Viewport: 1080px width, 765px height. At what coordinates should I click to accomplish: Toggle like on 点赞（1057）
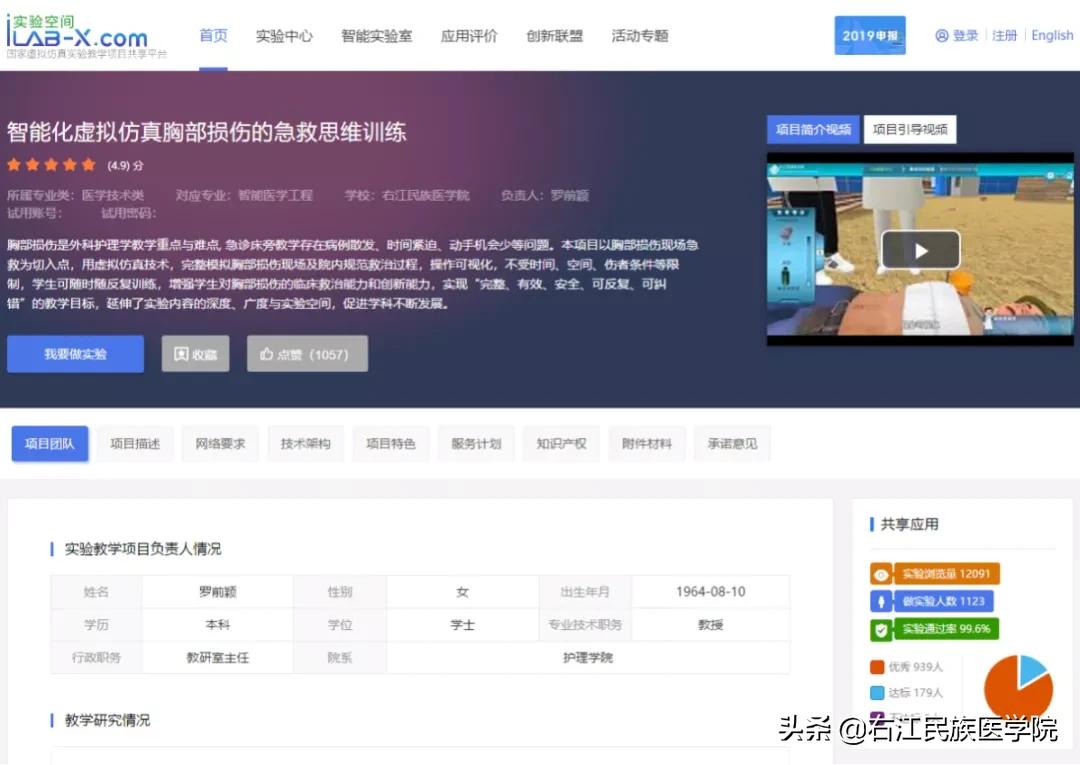(x=307, y=353)
